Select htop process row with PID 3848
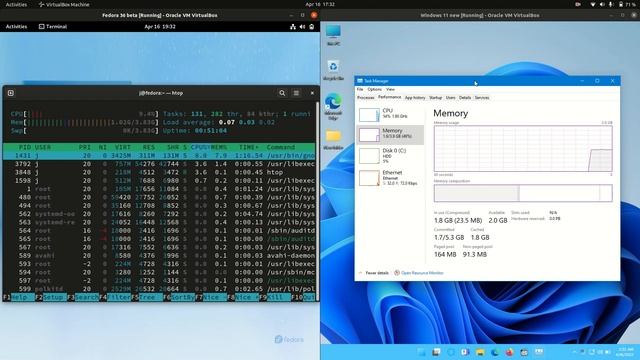Viewport: 640px width, 360px height. (159, 172)
